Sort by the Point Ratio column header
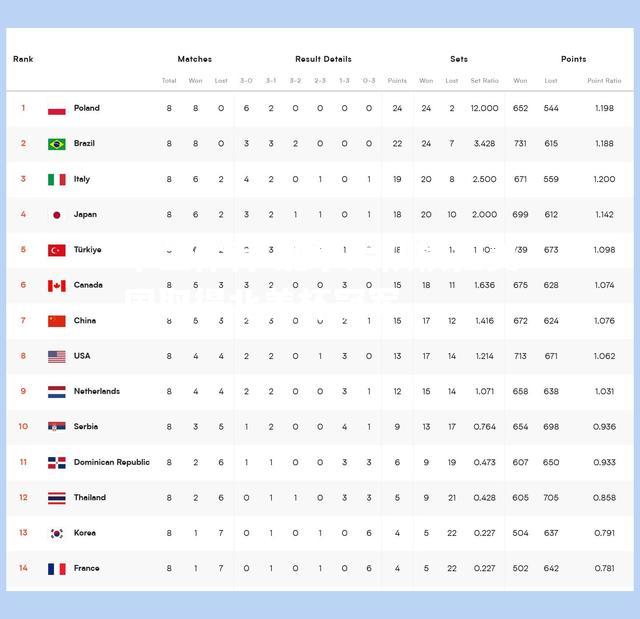640x619 pixels. 604,81
